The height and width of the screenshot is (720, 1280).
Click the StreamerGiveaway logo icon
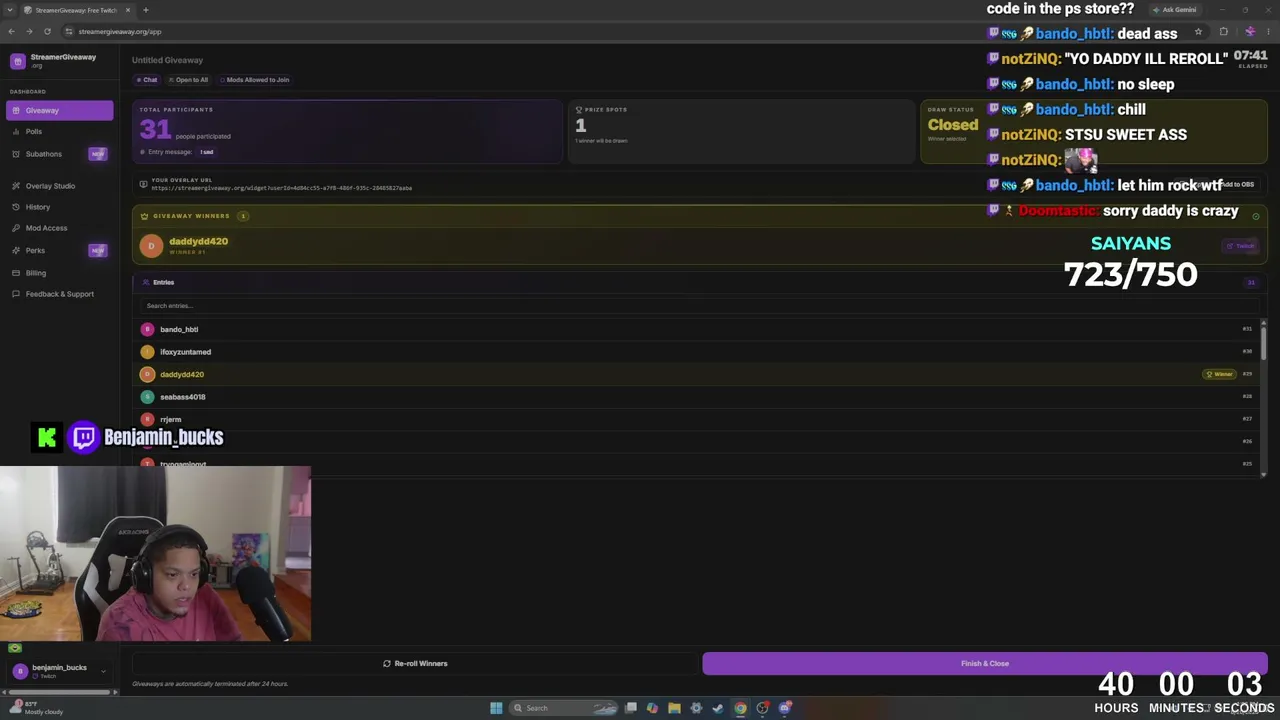coord(17,61)
